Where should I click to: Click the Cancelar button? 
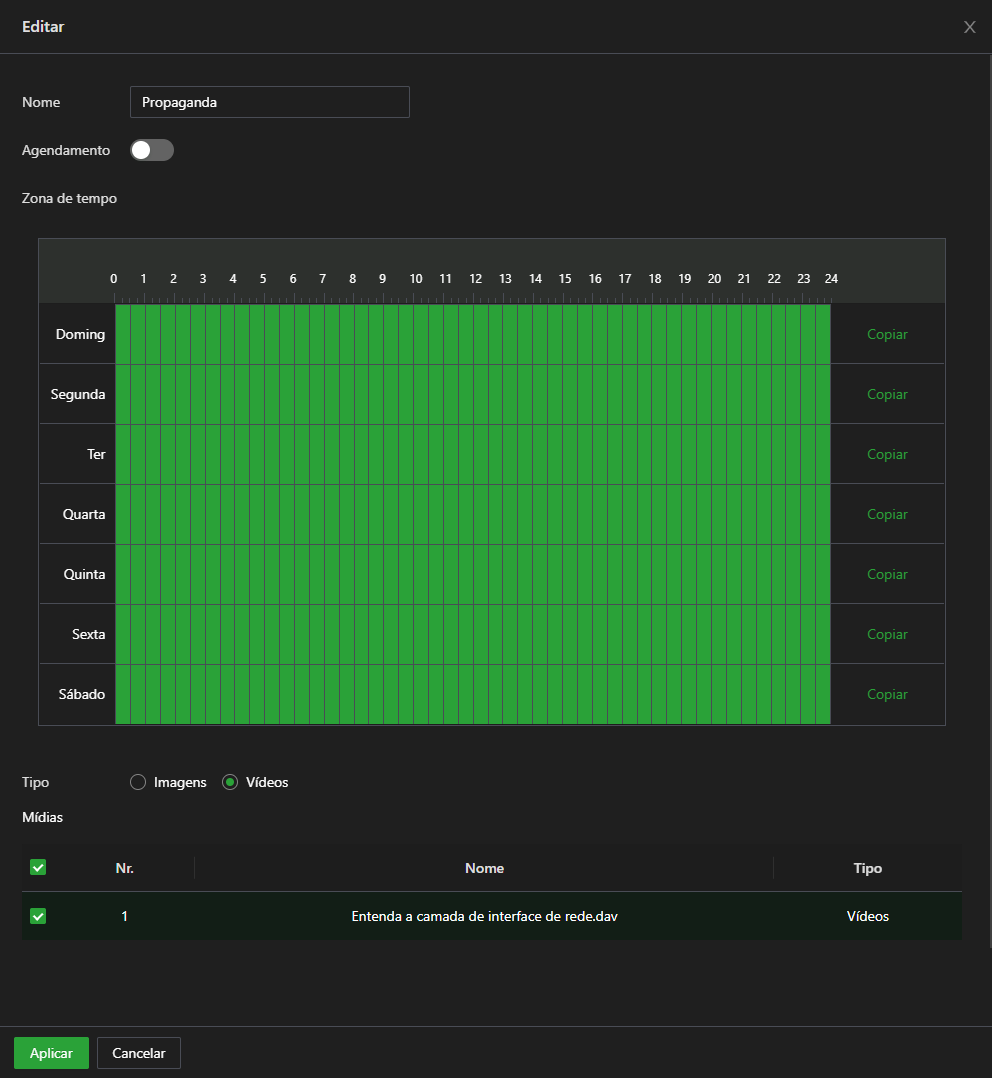coord(139,1053)
